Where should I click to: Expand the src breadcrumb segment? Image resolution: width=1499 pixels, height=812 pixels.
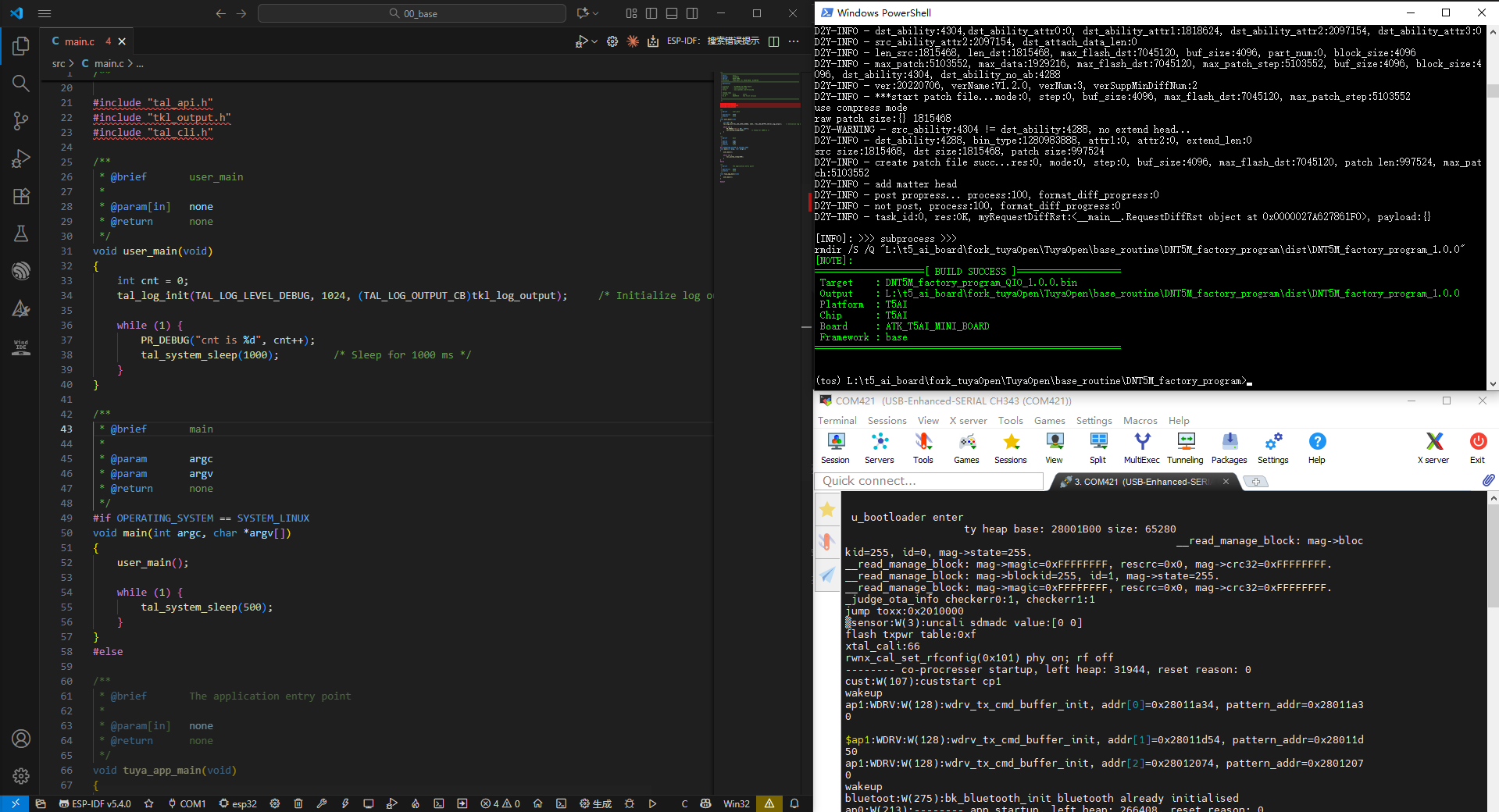[x=59, y=63]
